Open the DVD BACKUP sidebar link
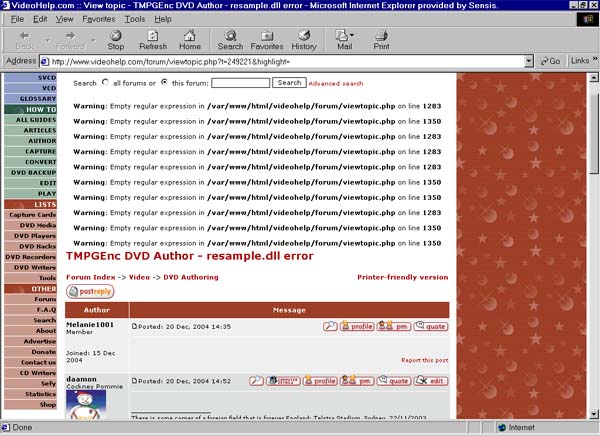This screenshot has height=436, width=600. point(31,173)
